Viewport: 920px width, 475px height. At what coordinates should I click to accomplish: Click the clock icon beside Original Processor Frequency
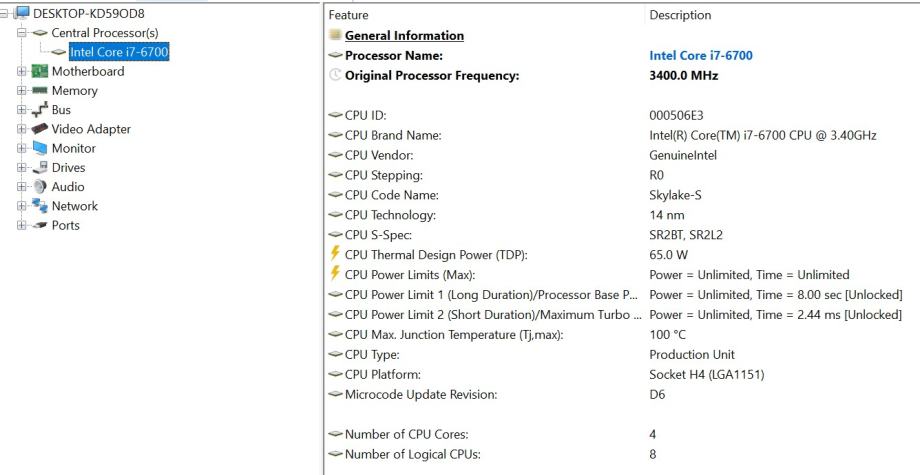tap(335, 76)
